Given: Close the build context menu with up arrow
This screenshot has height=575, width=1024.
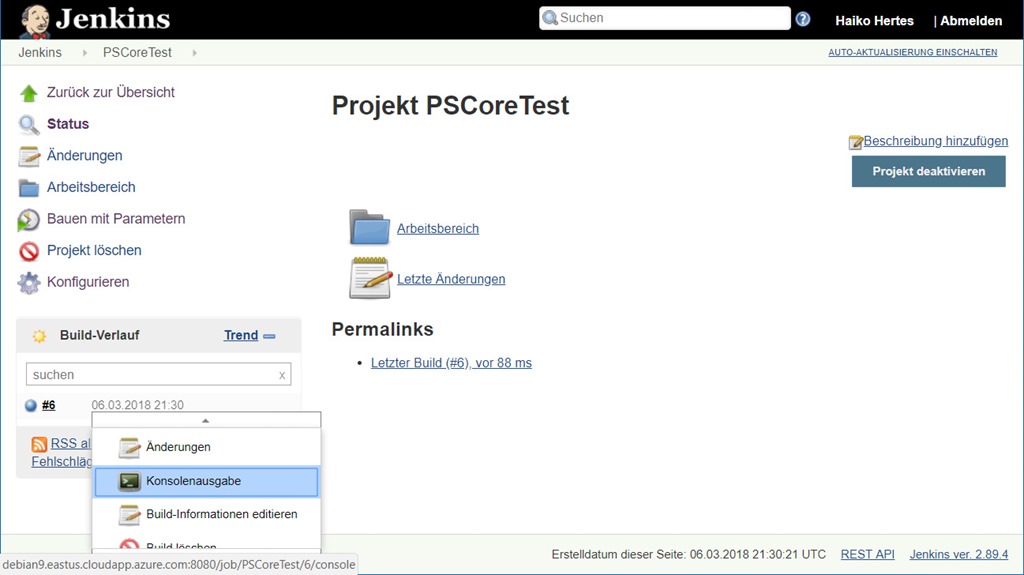Looking at the screenshot, I should coord(206,421).
